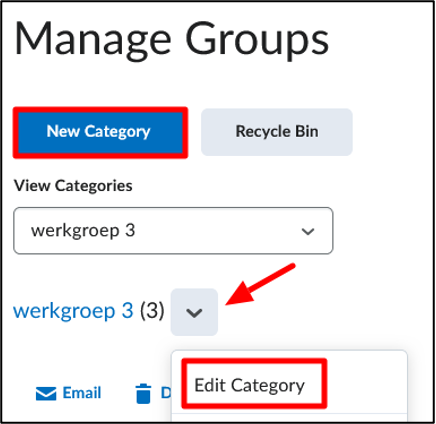Expand the werkgroep 3 context menu button
This screenshot has width=436, height=424.
[x=194, y=312]
